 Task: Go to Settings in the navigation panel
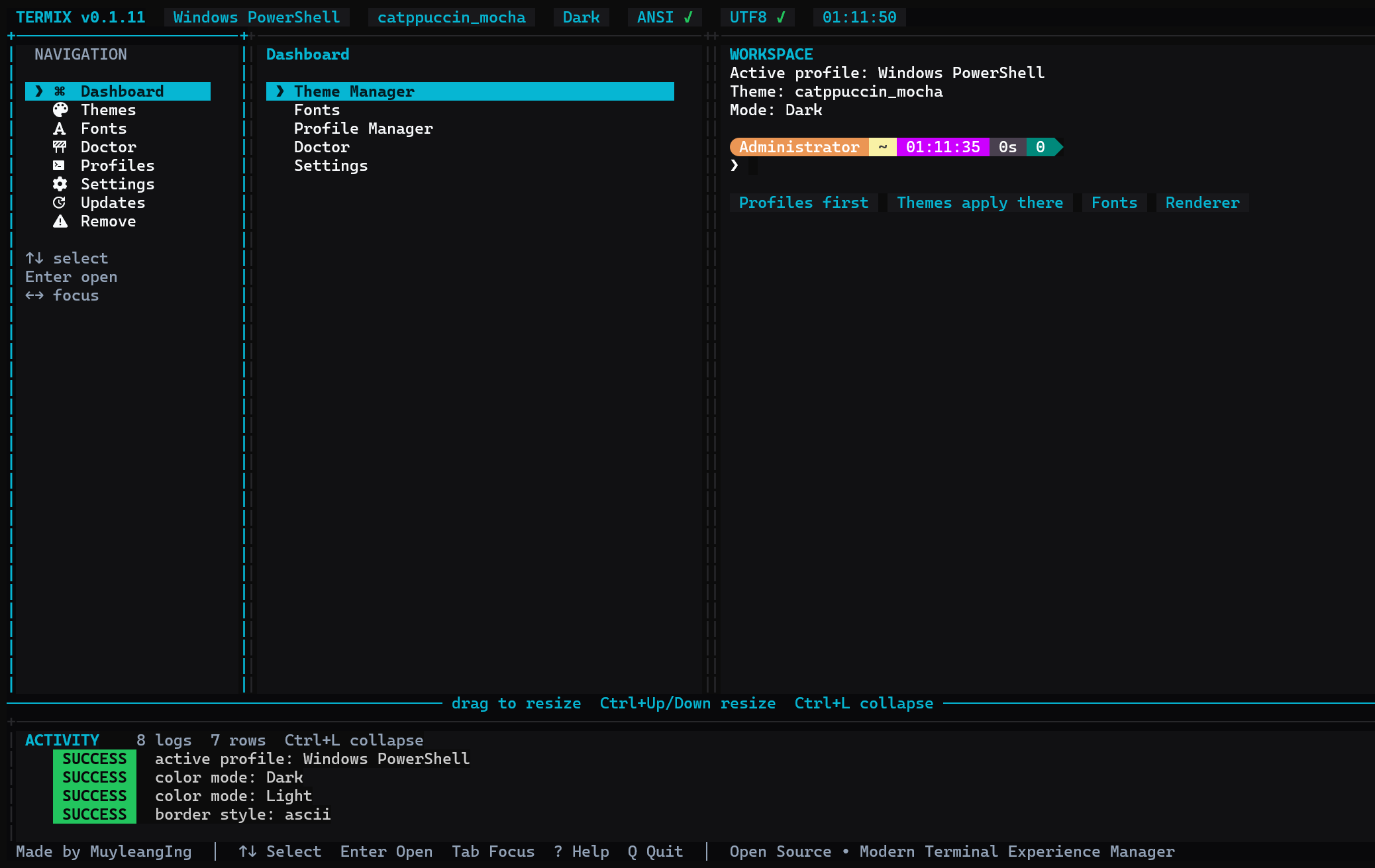point(117,184)
